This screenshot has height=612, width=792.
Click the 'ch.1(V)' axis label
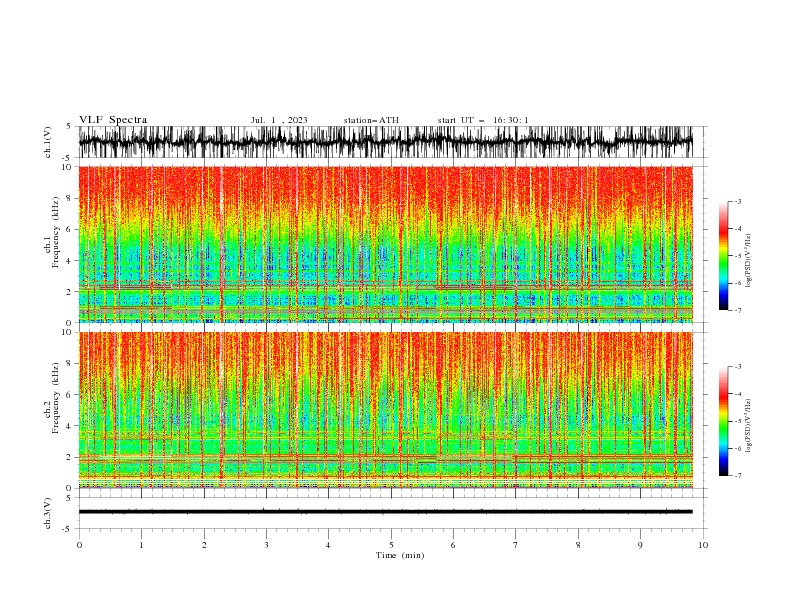pos(48,142)
